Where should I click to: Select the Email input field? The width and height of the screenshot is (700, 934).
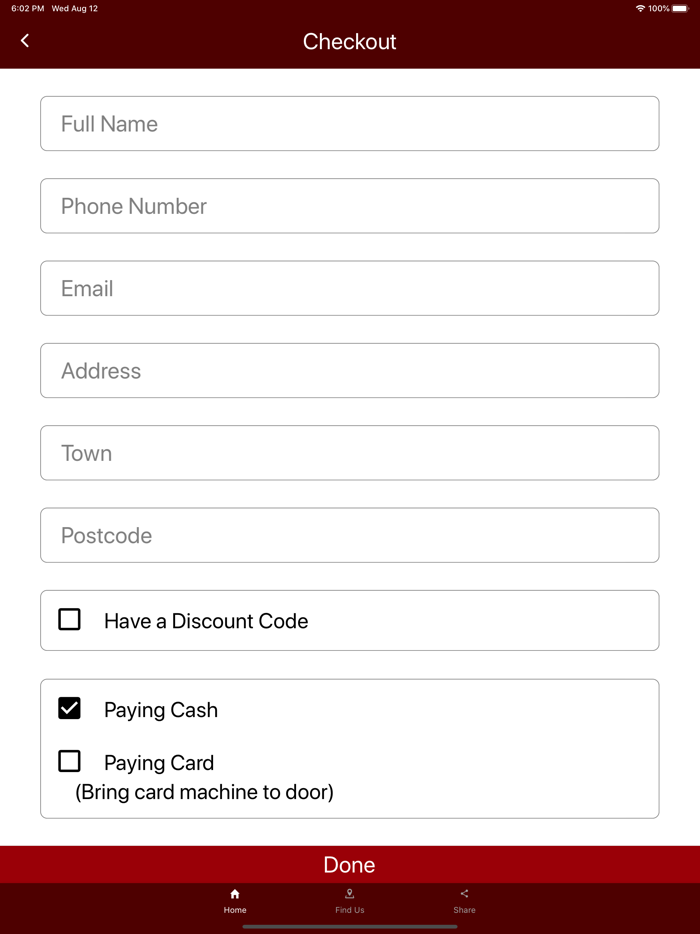click(x=349, y=288)
